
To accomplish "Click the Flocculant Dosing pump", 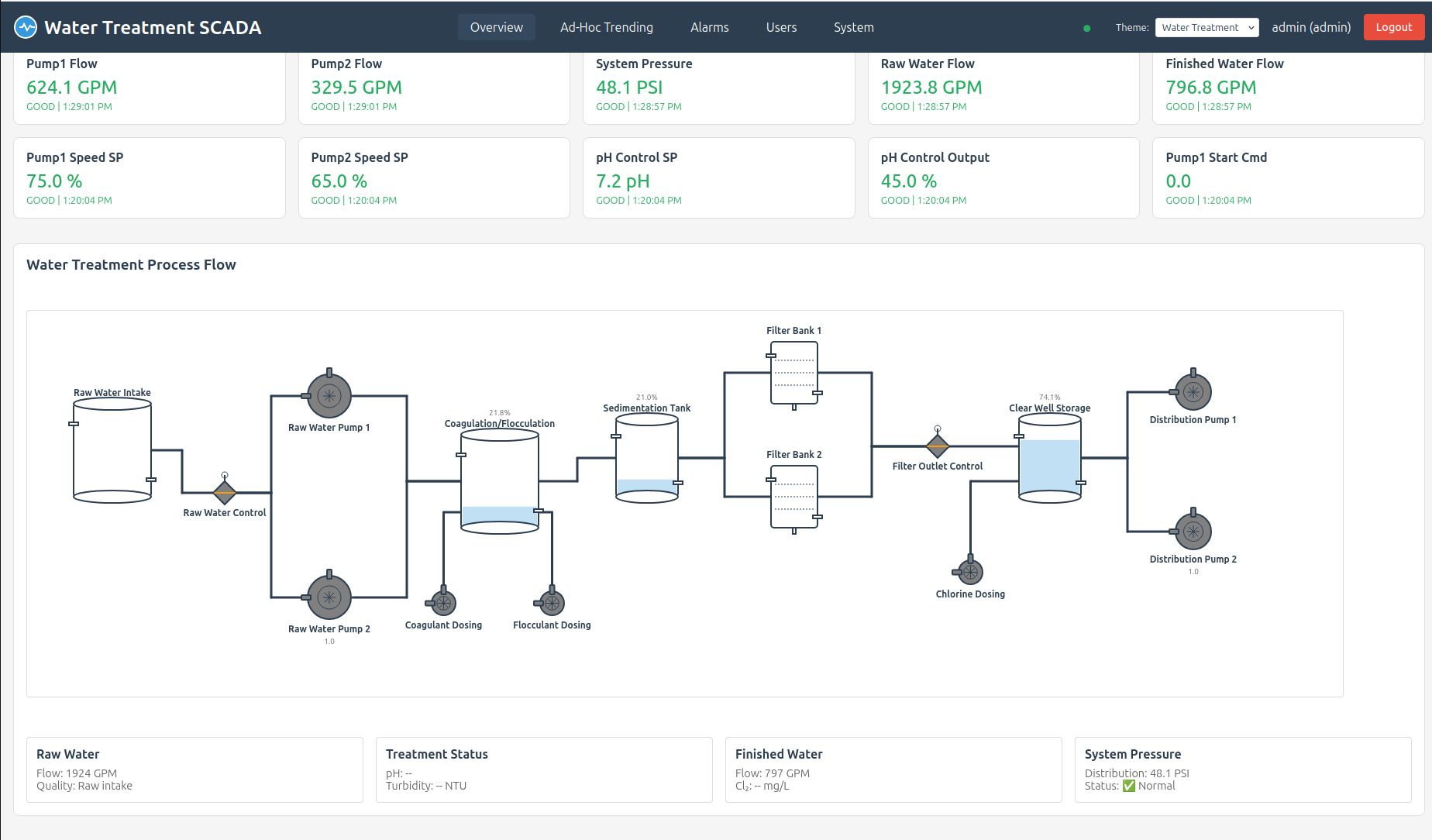I will [551, 602].
